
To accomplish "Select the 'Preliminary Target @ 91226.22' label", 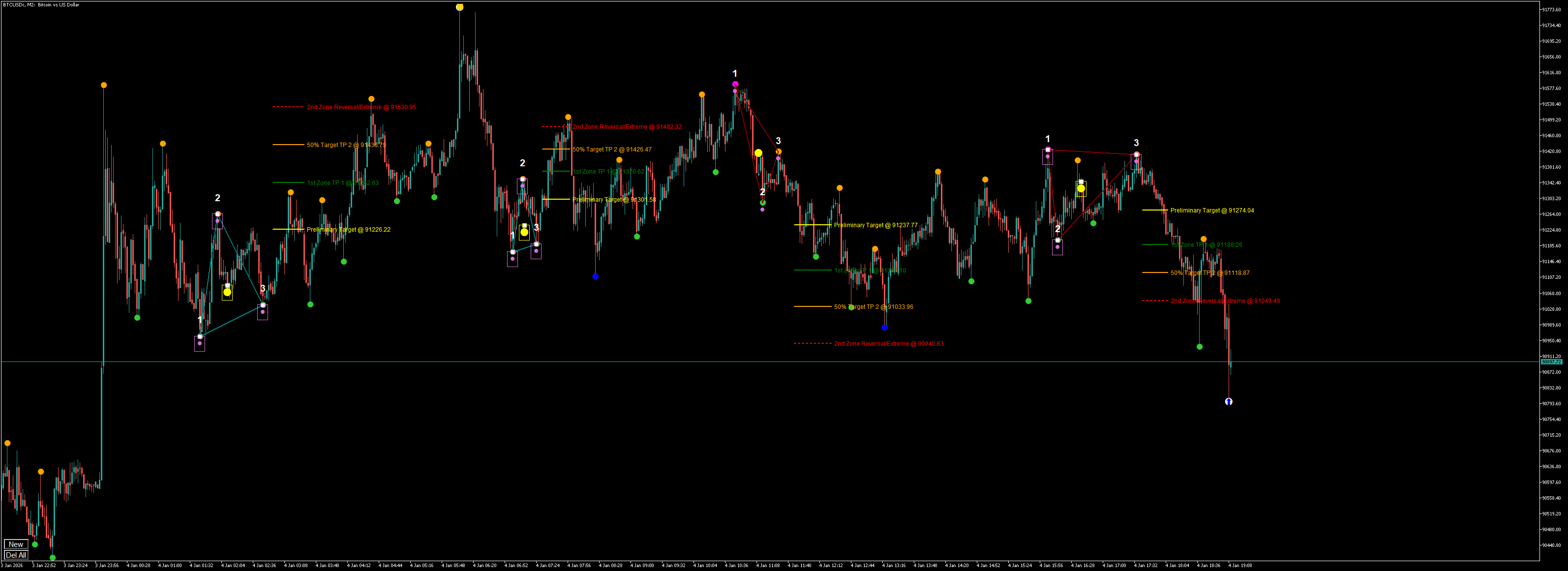I will pos(348,230).
